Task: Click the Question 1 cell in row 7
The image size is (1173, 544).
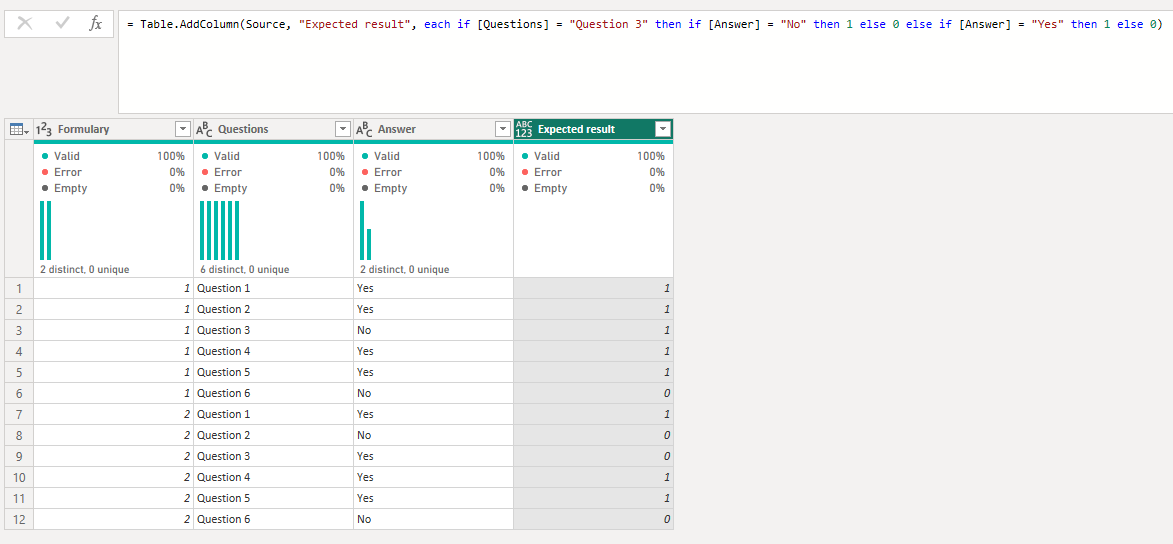Action: 274,414
